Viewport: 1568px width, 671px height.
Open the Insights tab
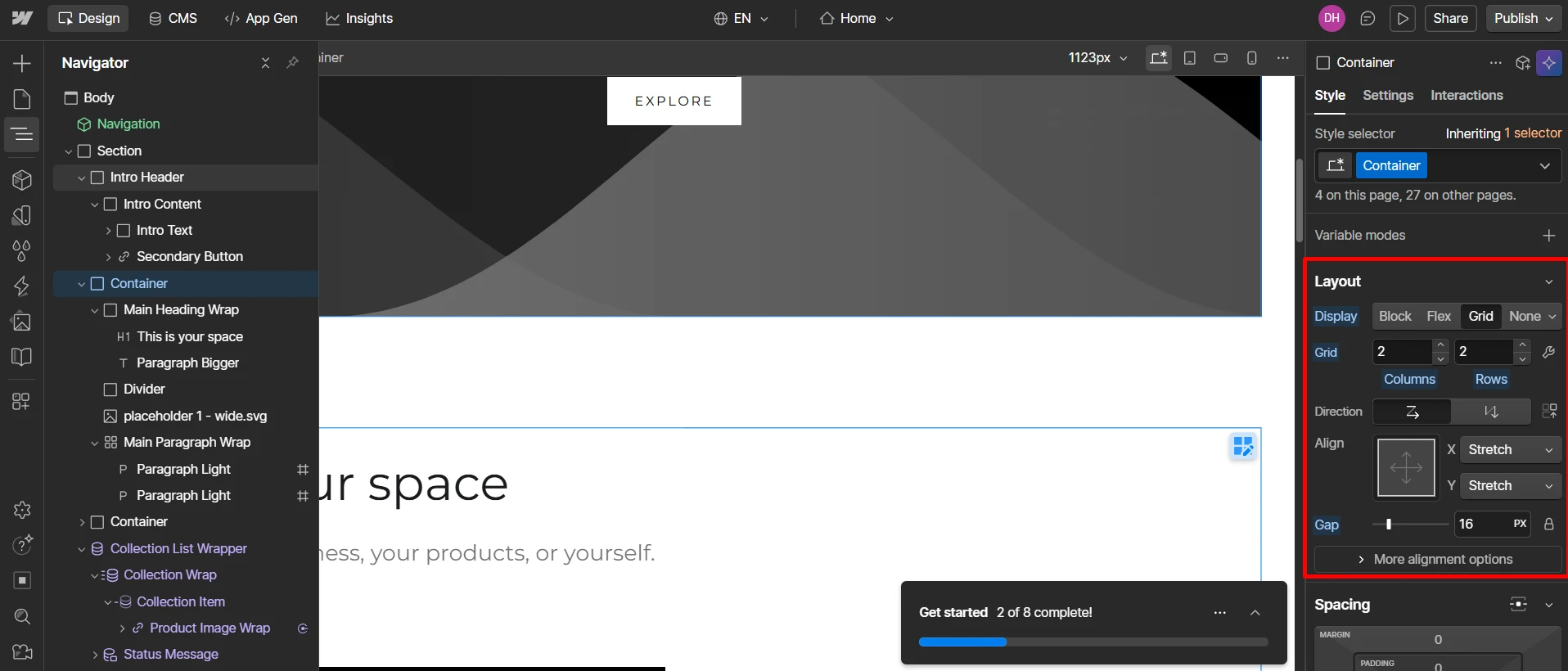[359, 18]
